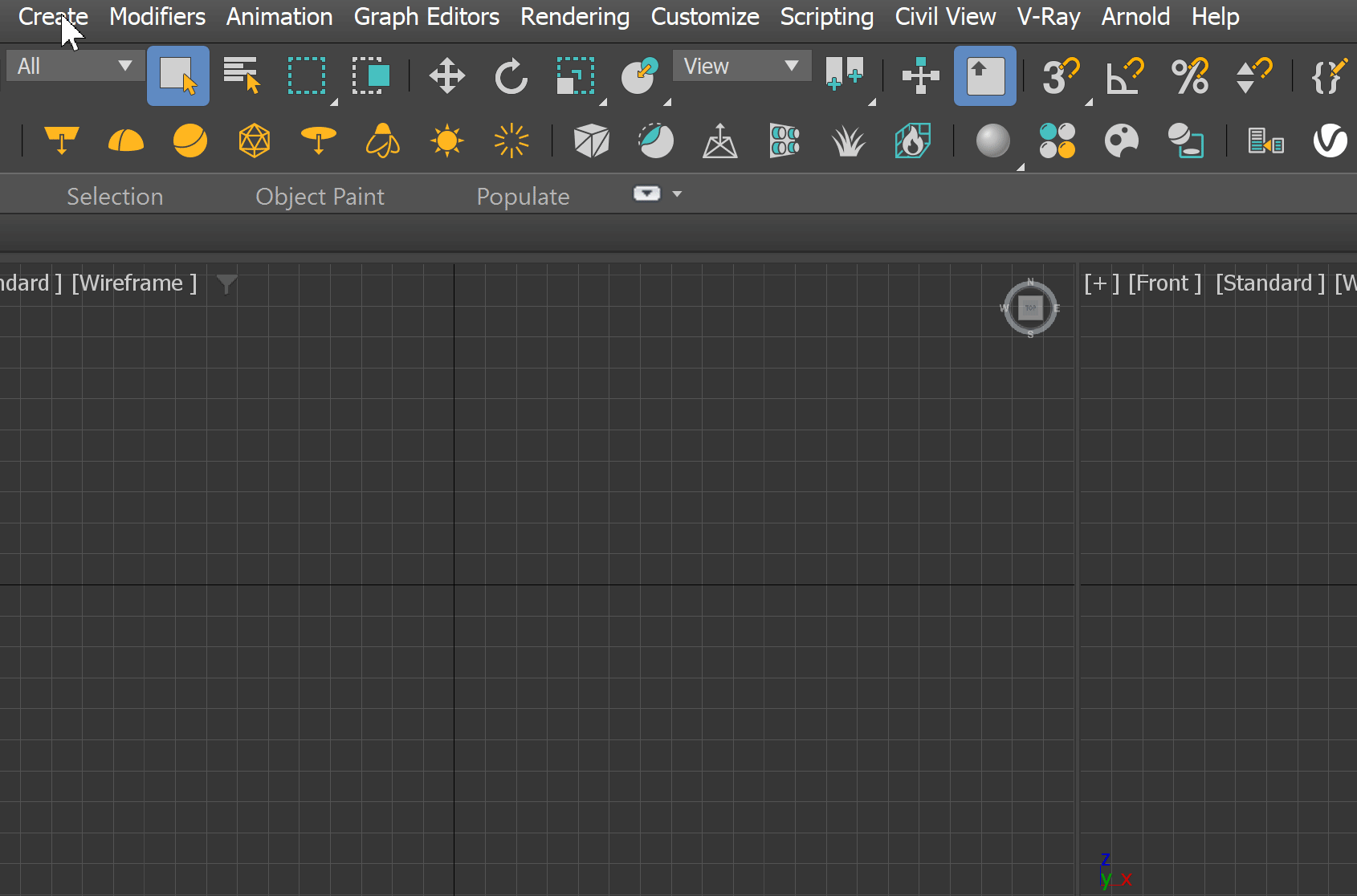Activate the Select and Scale tool
1357x896 pixels.
coord(575,75)
